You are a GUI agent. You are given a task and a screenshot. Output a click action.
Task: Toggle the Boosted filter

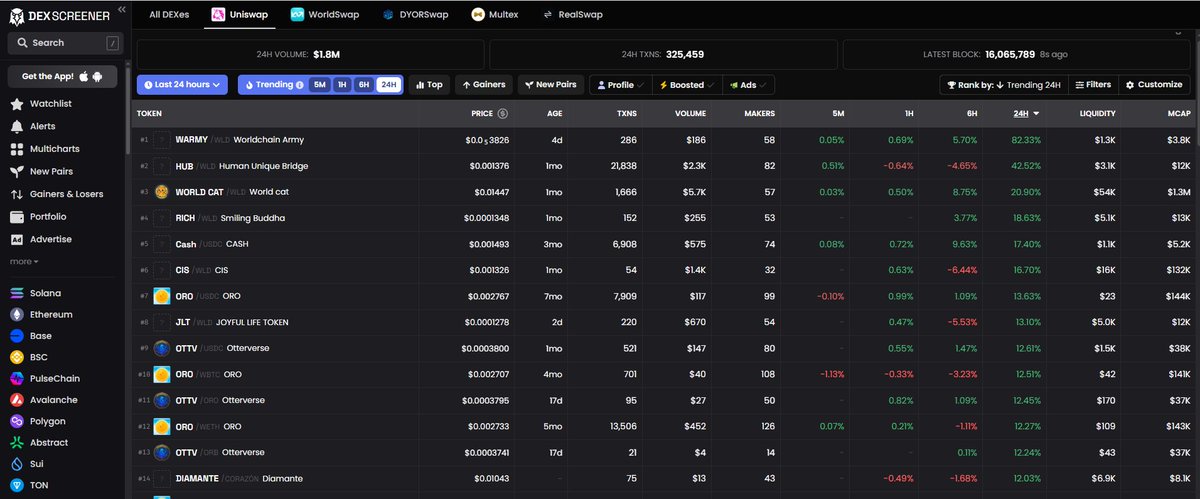pos(686,85)
